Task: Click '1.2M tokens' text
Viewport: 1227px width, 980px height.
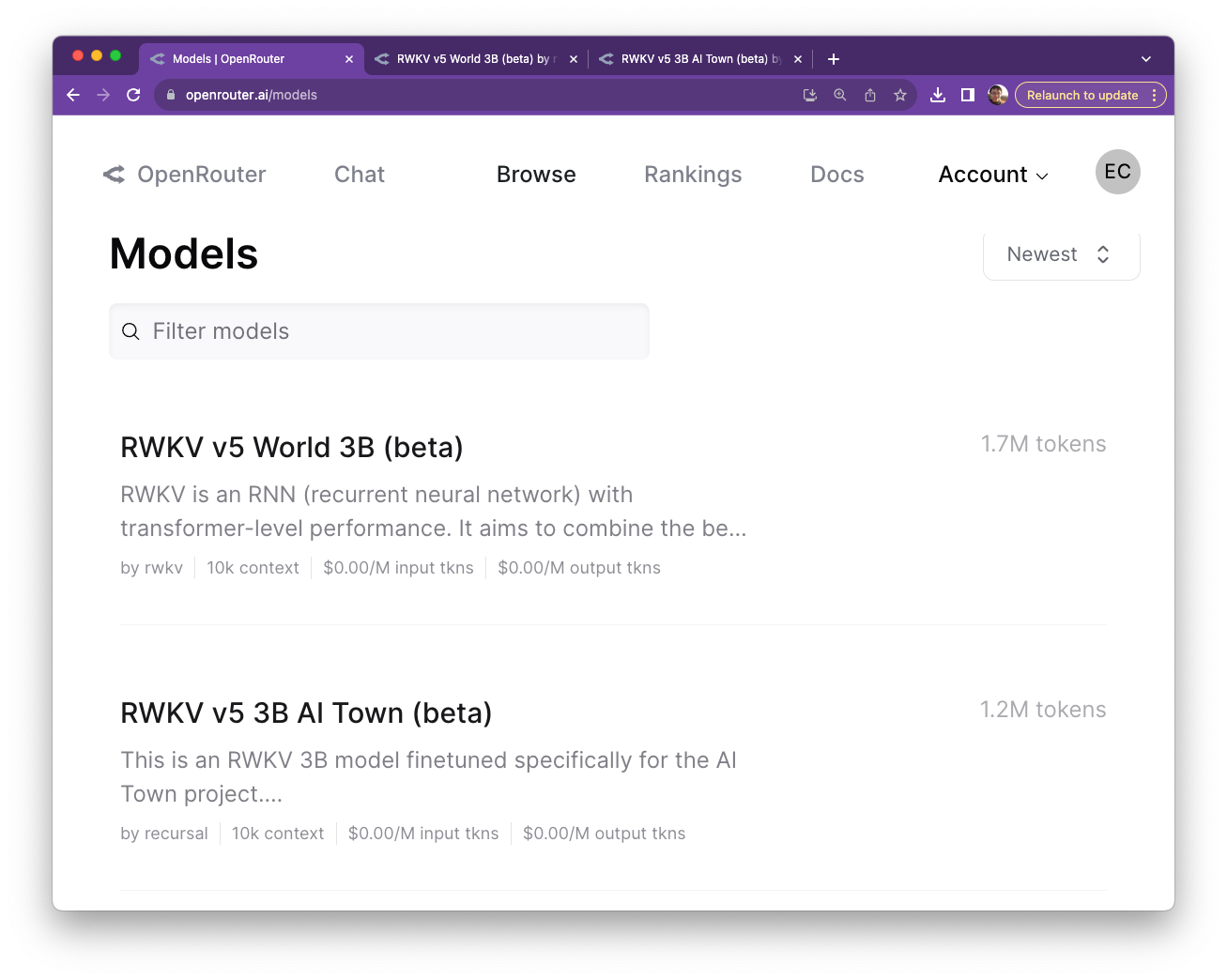Action: [x=1043, y=710]
